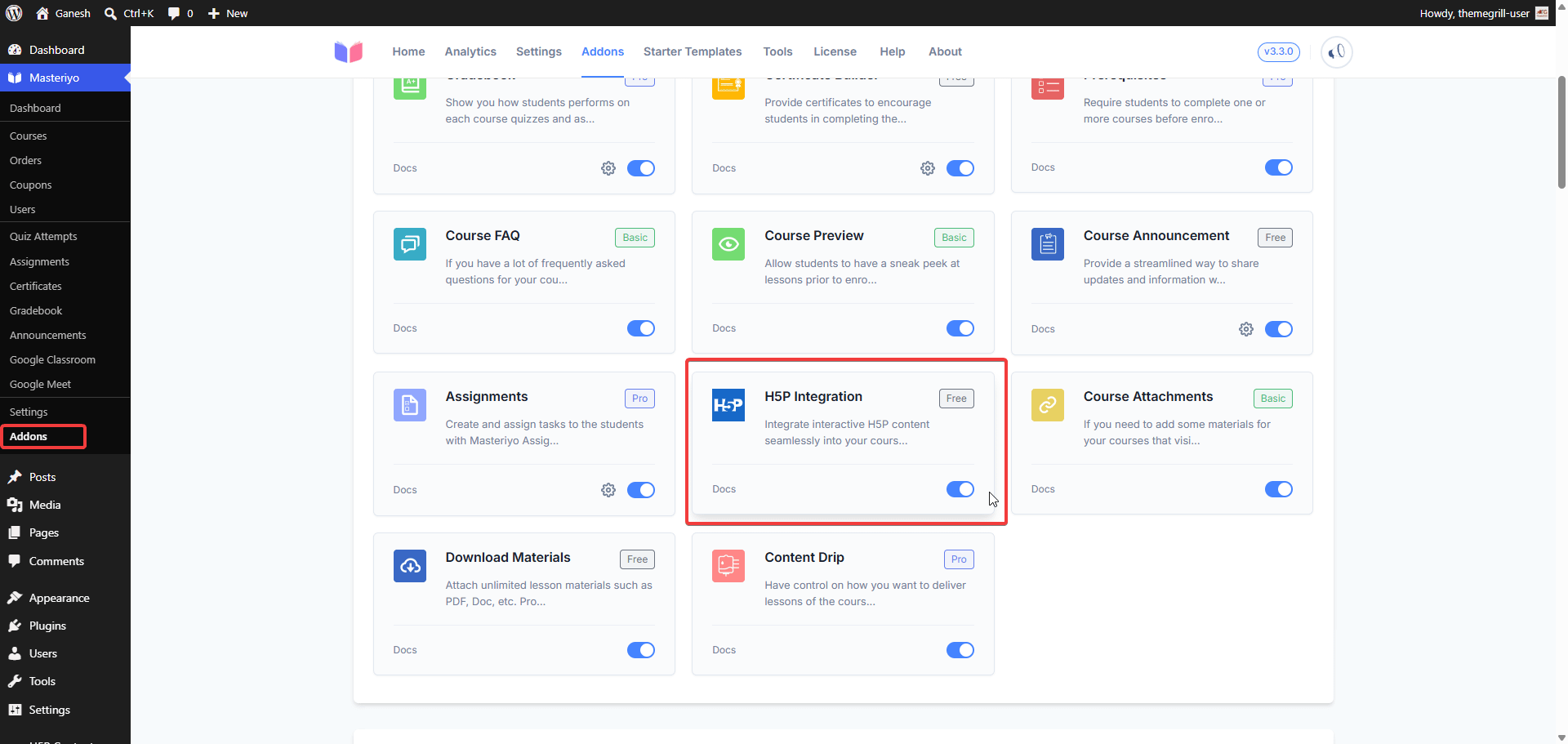Click the Media icon in sidebar
Image resolution: width=1568 pixels, height=744 pixels.
15,505
